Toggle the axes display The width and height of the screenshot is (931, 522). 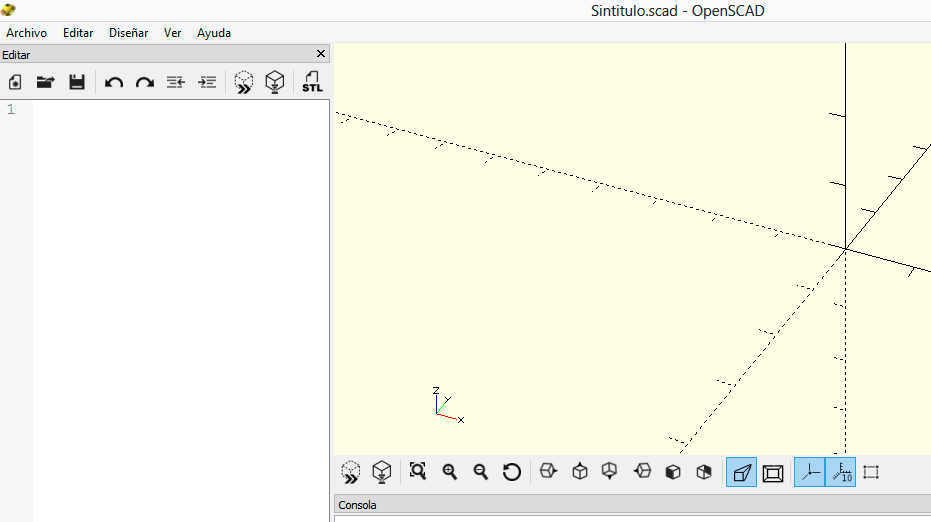pyautogui.click(x=810, y=471)
